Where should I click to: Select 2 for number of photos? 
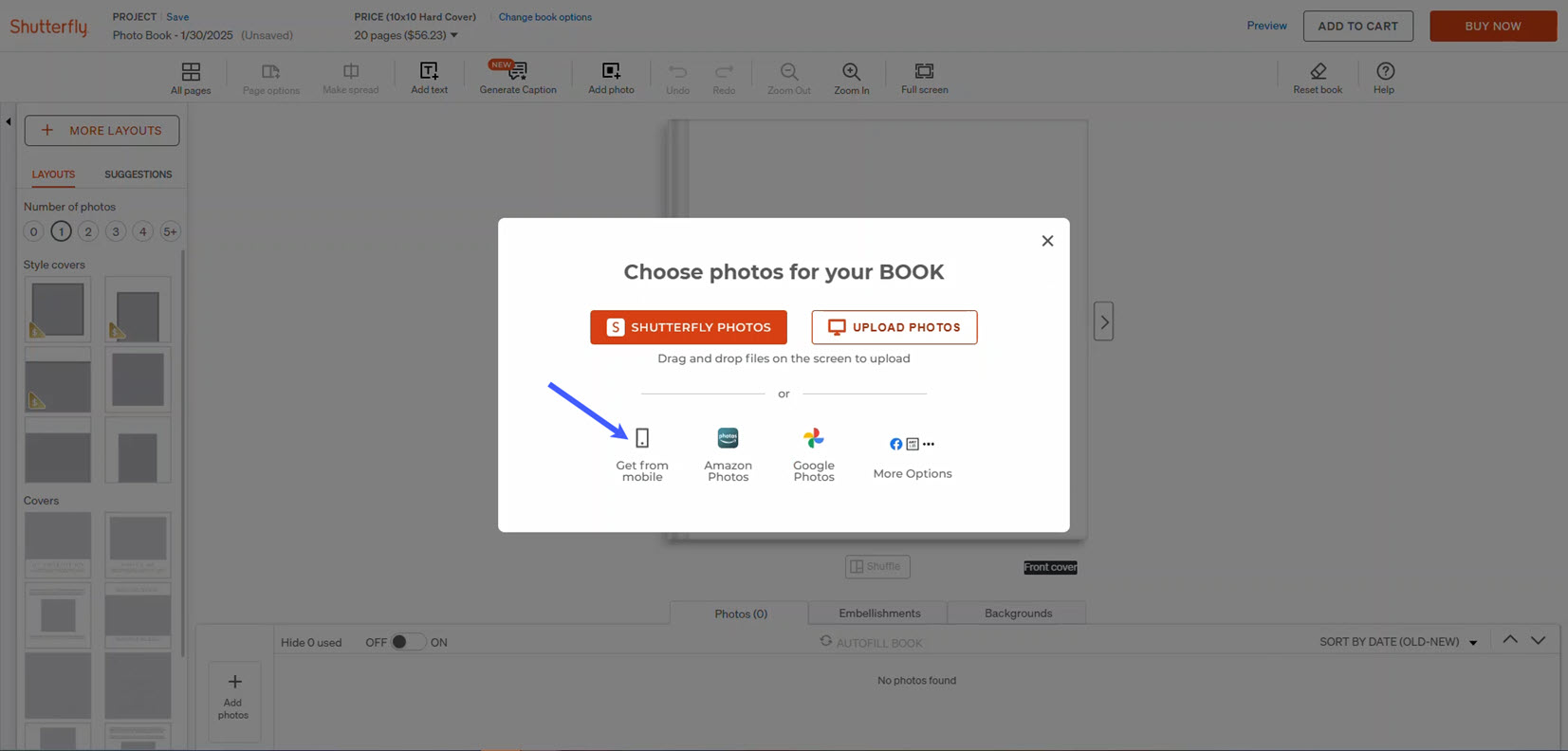pos(88,231)
